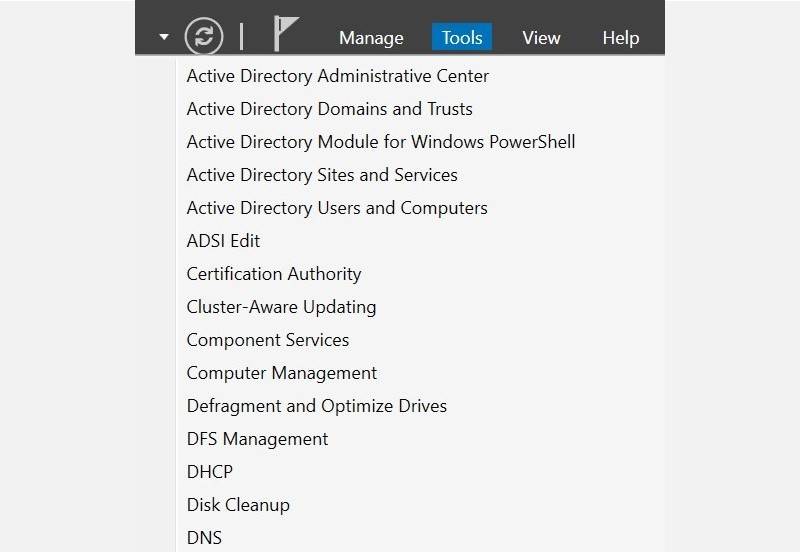This screenshot has width=800, height=552.
Task: Open DFS Management
Action: 257,439
